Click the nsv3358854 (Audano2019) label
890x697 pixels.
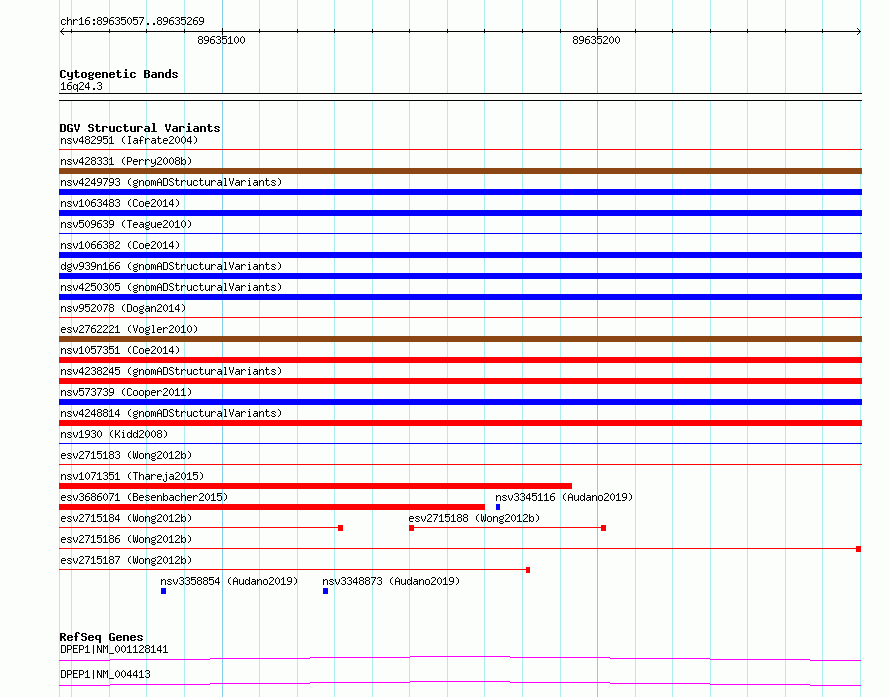tap(229, 581)
